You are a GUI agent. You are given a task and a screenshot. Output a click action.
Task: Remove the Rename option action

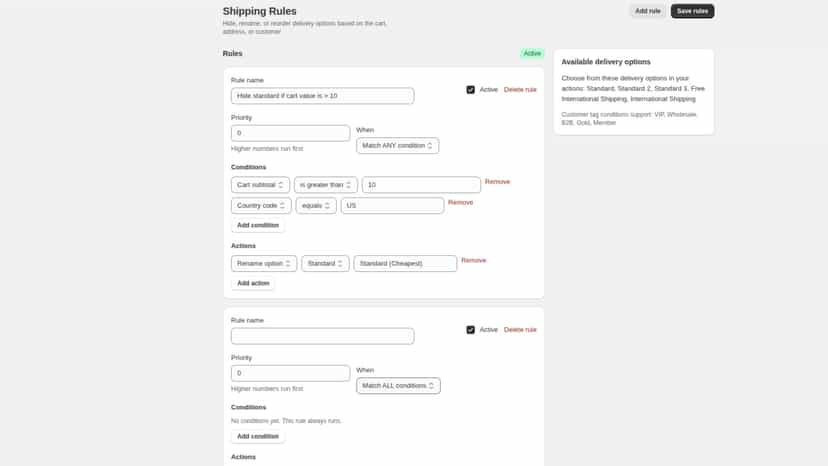click(x=473, y=260)
